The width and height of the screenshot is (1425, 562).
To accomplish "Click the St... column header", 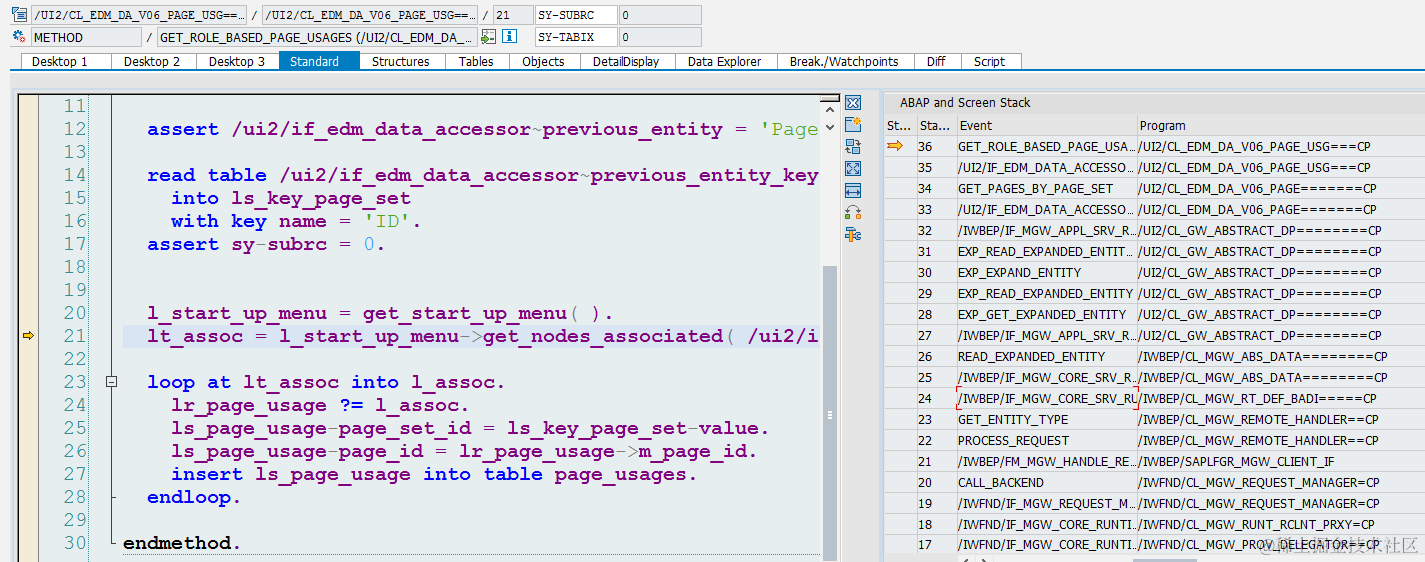I will coord(899,125).
